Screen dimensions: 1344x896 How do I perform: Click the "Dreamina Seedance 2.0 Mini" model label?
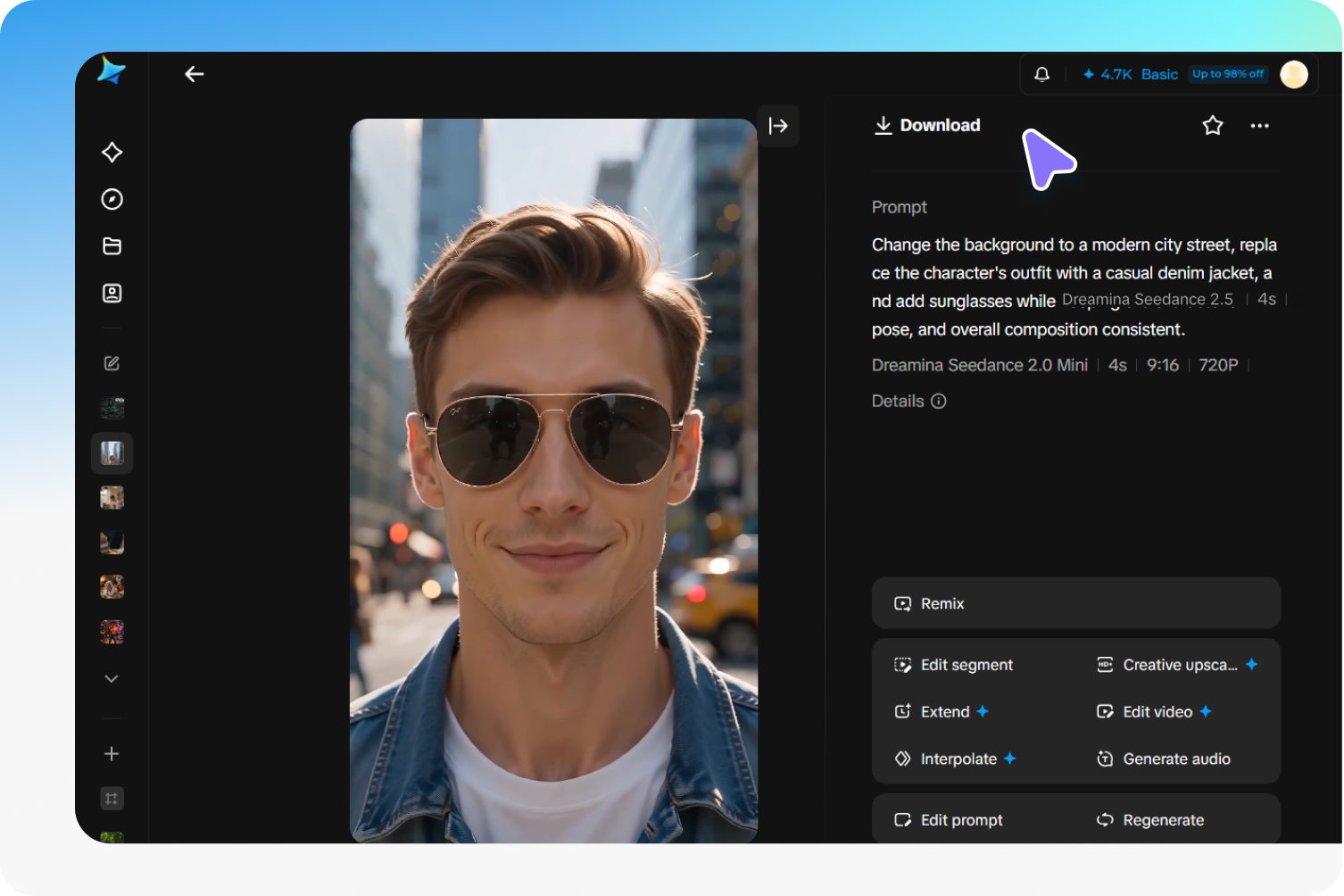[x=980, y=365]
